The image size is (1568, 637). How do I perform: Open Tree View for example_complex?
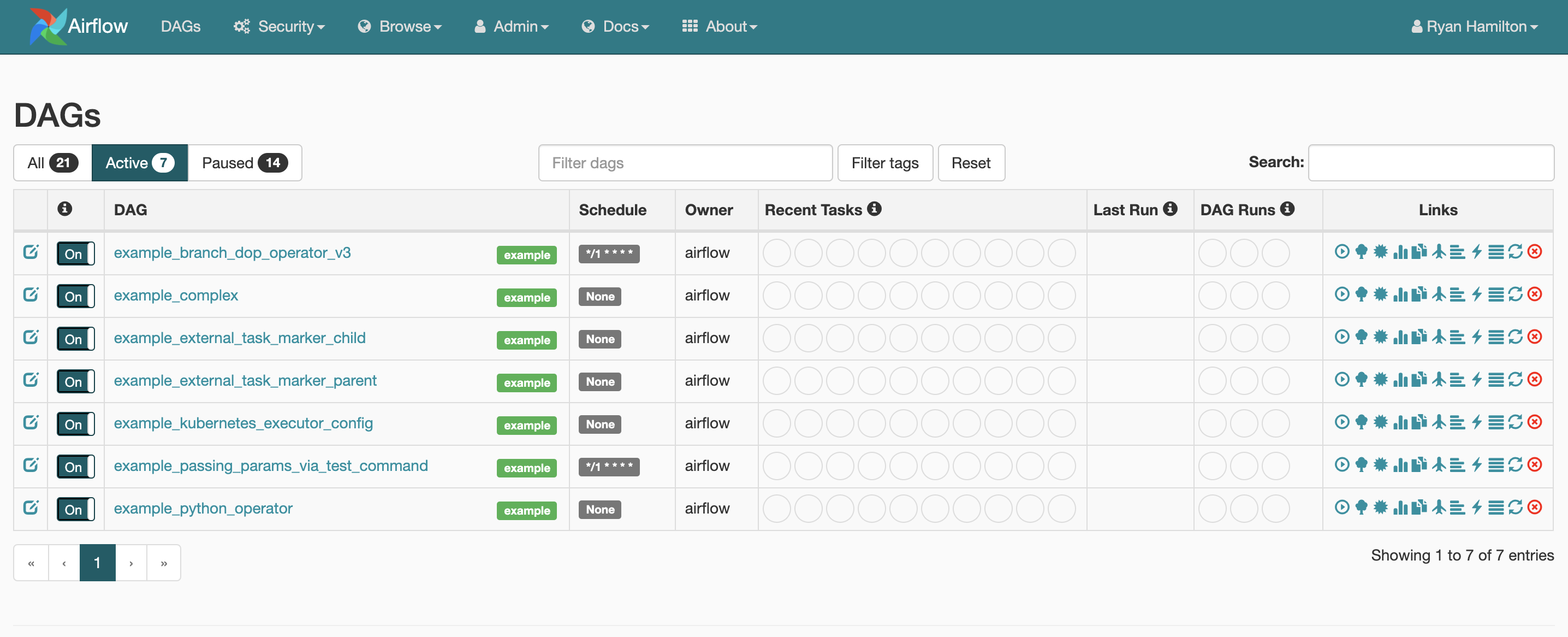coord(1361,294)
